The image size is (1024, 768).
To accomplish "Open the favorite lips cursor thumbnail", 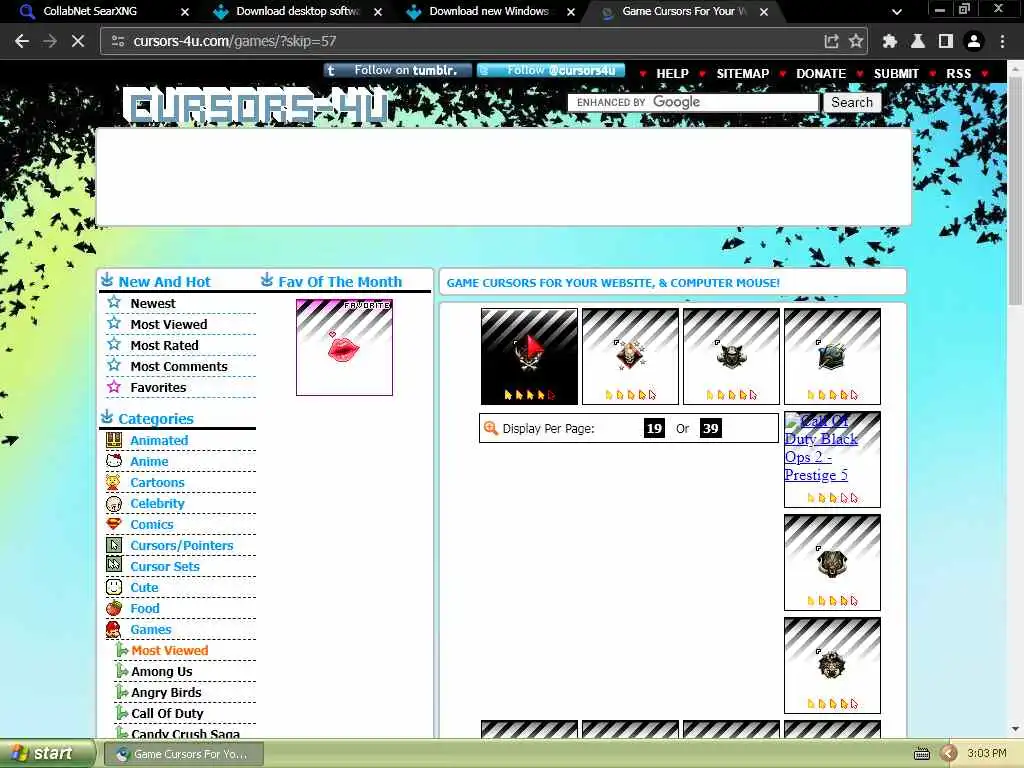I will tap(344, 347).
